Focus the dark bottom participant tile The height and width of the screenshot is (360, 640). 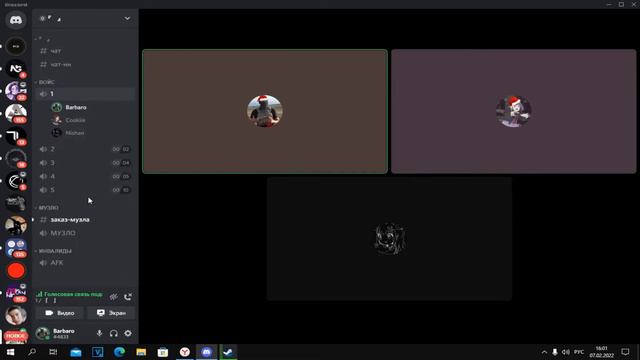click(389, 238)
